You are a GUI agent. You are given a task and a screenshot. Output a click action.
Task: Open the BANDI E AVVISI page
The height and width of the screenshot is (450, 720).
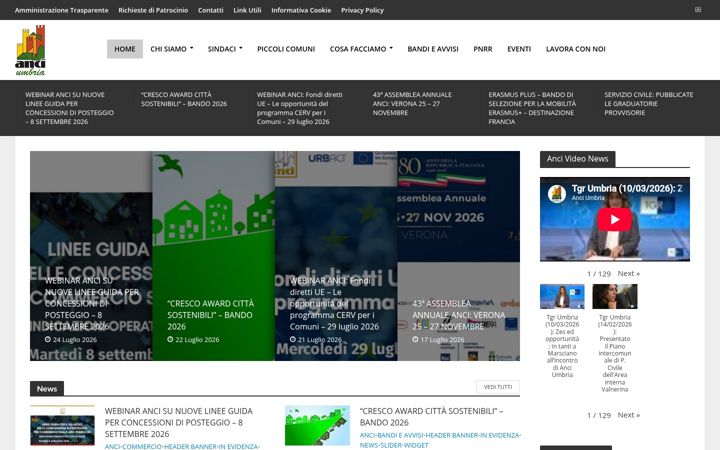click(x=433, y=49)
